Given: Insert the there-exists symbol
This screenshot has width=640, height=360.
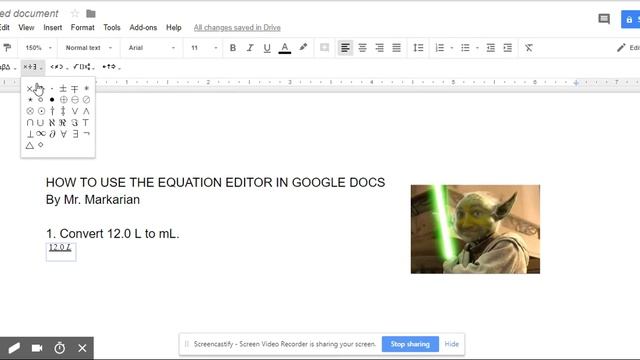Looking at the screenshot, I should pyautogui.click(x=76, y=134).
